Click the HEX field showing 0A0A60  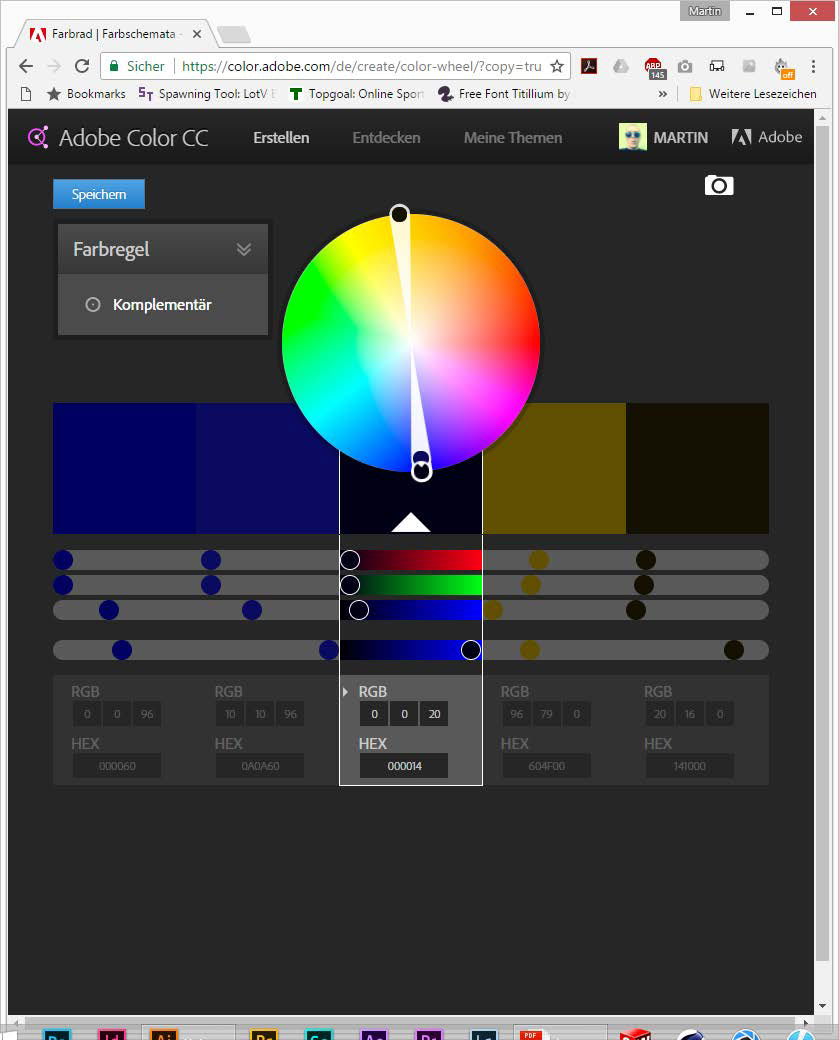(260, 765)
